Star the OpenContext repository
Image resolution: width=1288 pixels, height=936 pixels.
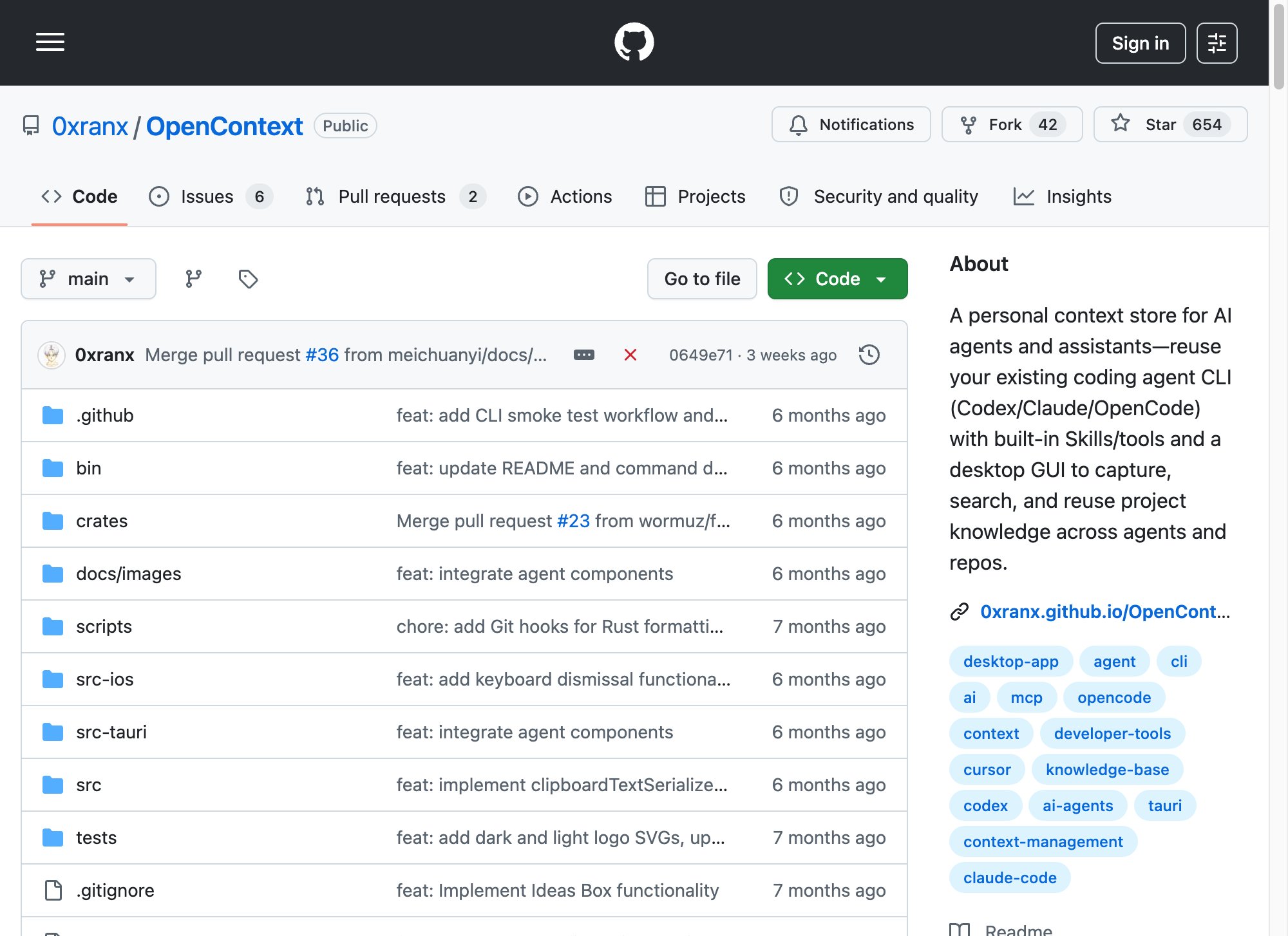coord(1170,124)
